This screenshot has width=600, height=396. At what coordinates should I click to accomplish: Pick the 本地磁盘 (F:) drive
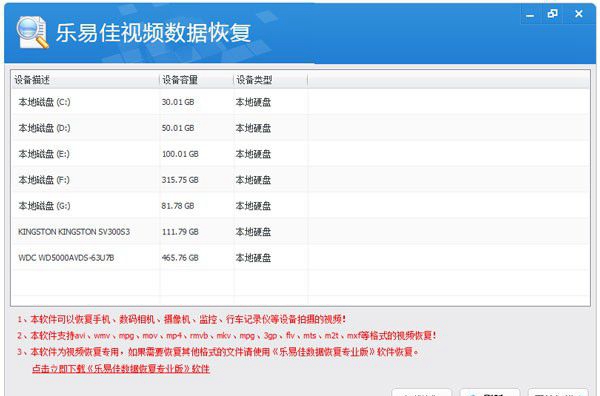[301, 180]
